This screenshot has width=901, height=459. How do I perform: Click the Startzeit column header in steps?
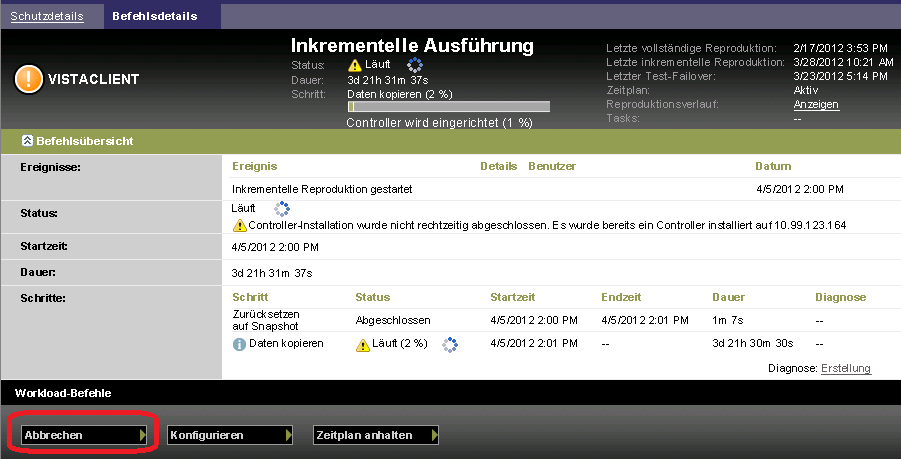tap(513, 297)
